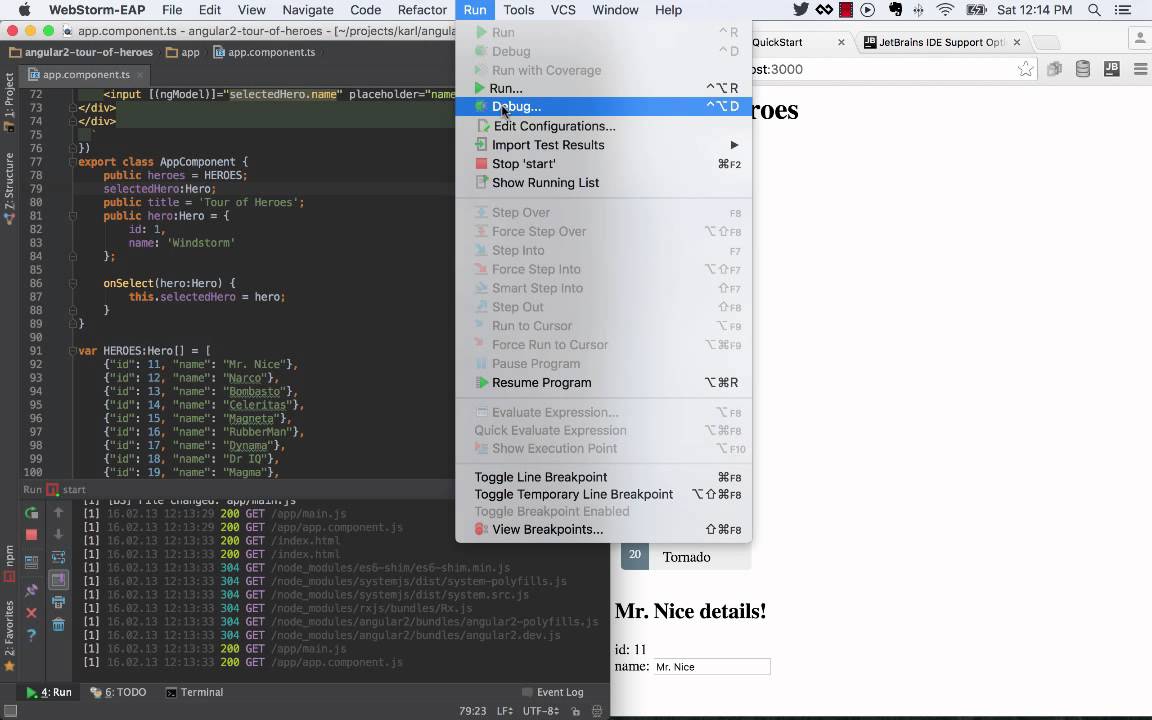The width and height of the screenshot is (1152, 720).
Task: Toggle the Structure tool window button
Action: (9, 188)
